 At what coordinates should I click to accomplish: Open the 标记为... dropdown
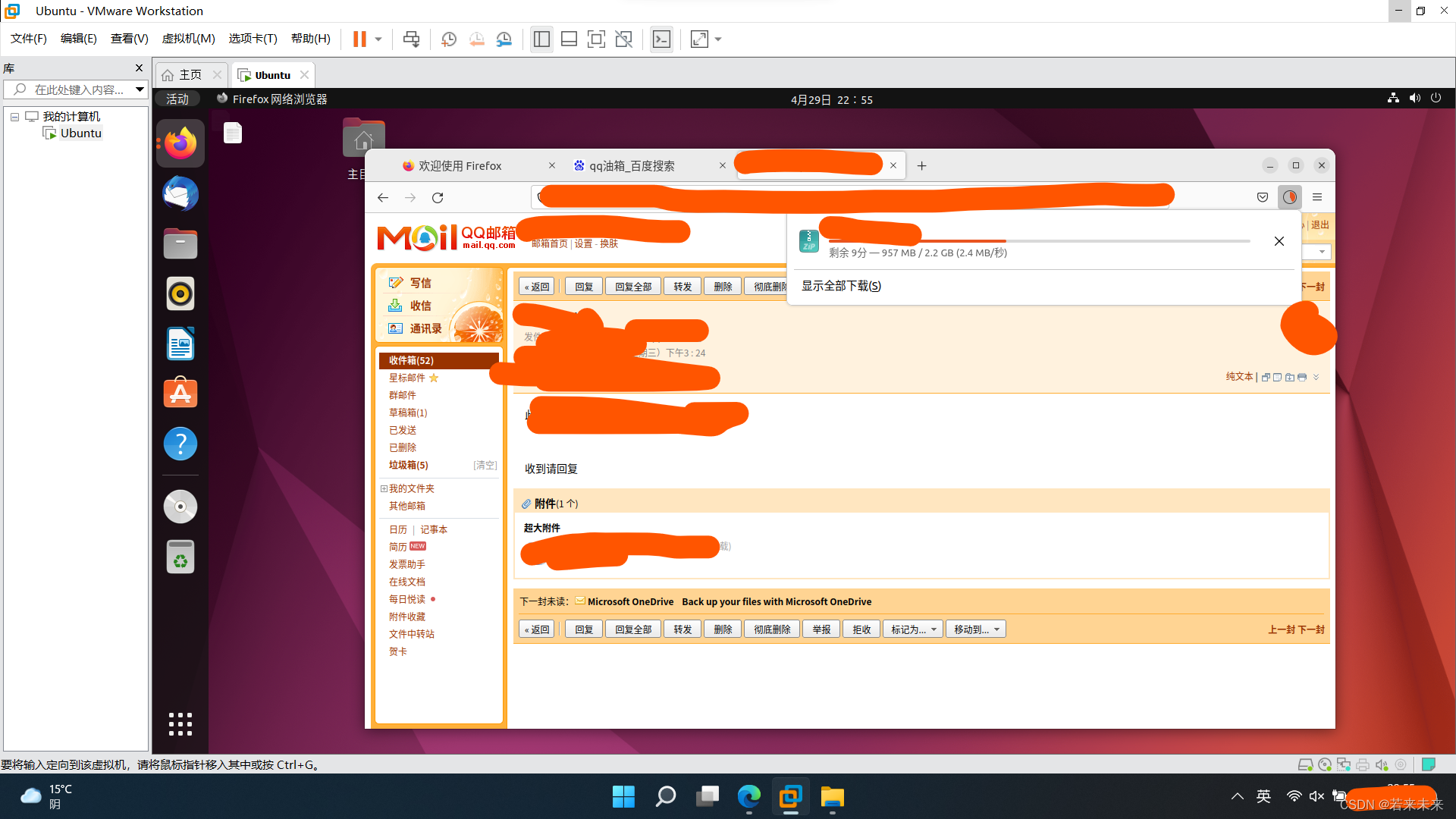[912, 629]
